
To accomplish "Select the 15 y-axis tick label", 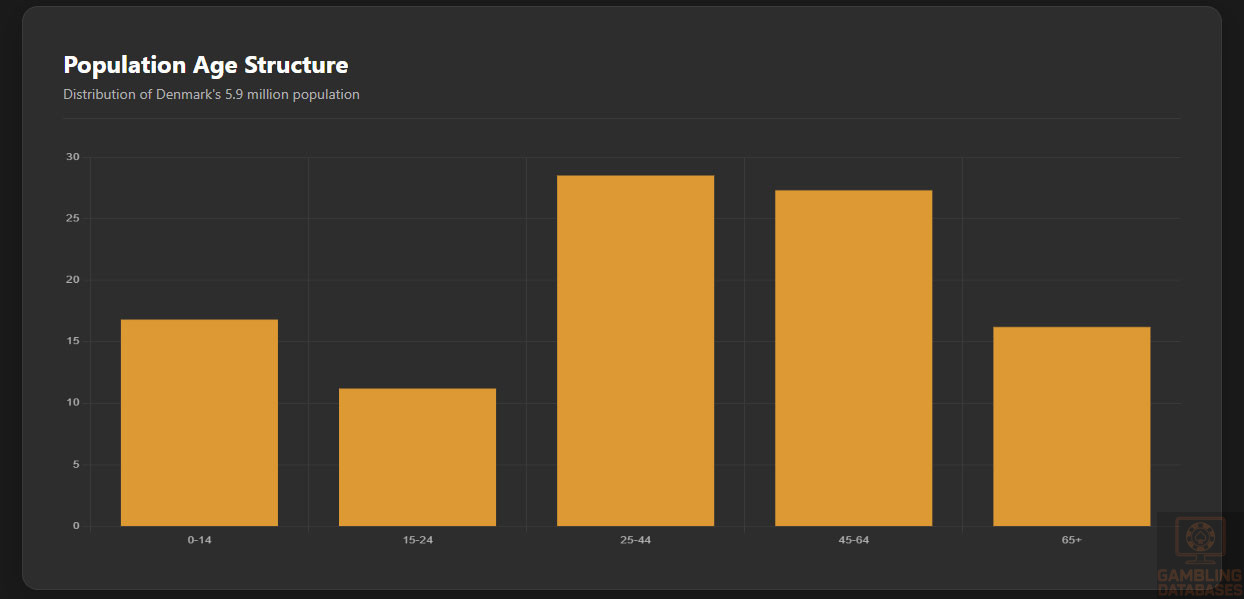I will coord(72,341).
